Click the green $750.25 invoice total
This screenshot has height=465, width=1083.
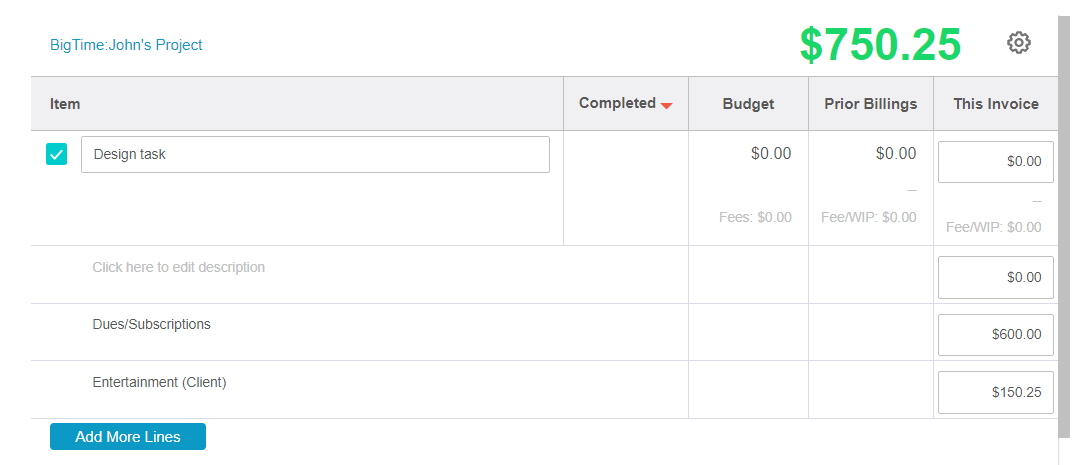point(880,45)
